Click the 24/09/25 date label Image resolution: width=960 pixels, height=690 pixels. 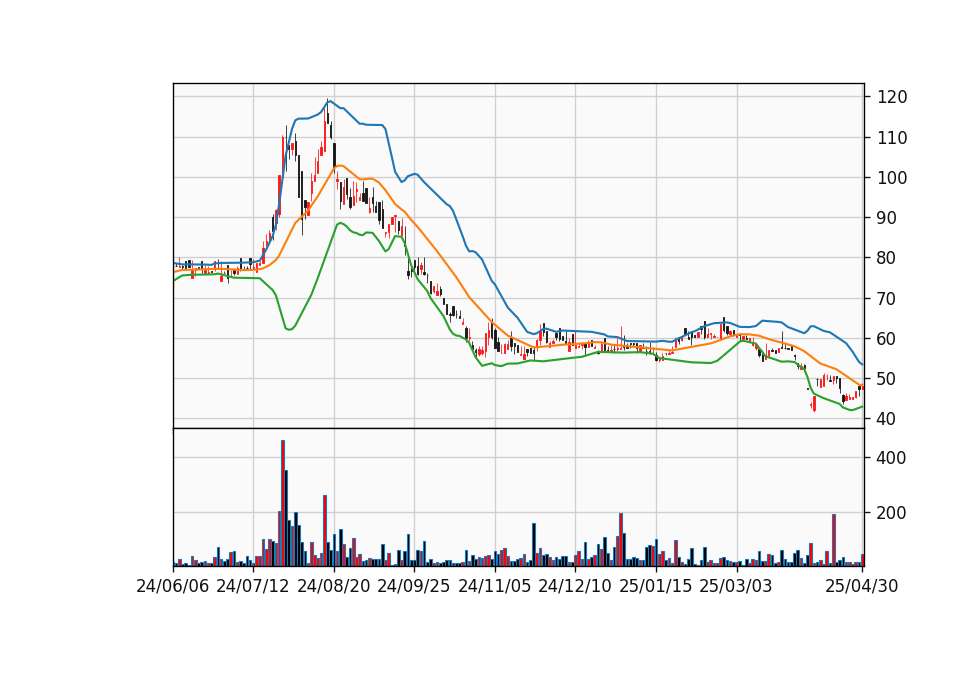pyautogui.click(x=414, y=586)
